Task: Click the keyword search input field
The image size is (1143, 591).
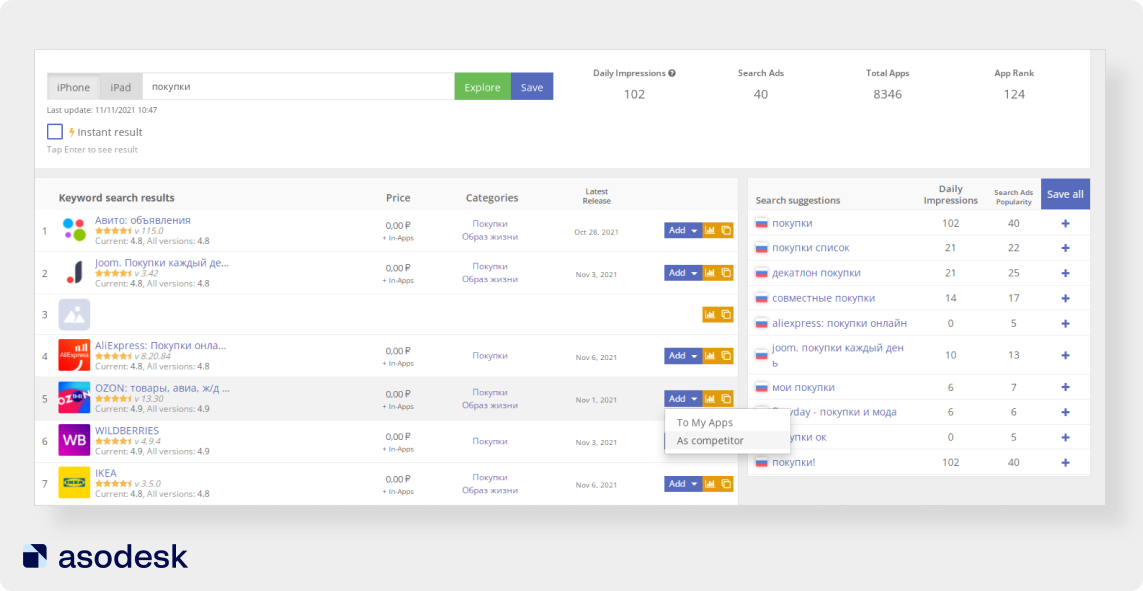Action: click(x=298, y=87)
